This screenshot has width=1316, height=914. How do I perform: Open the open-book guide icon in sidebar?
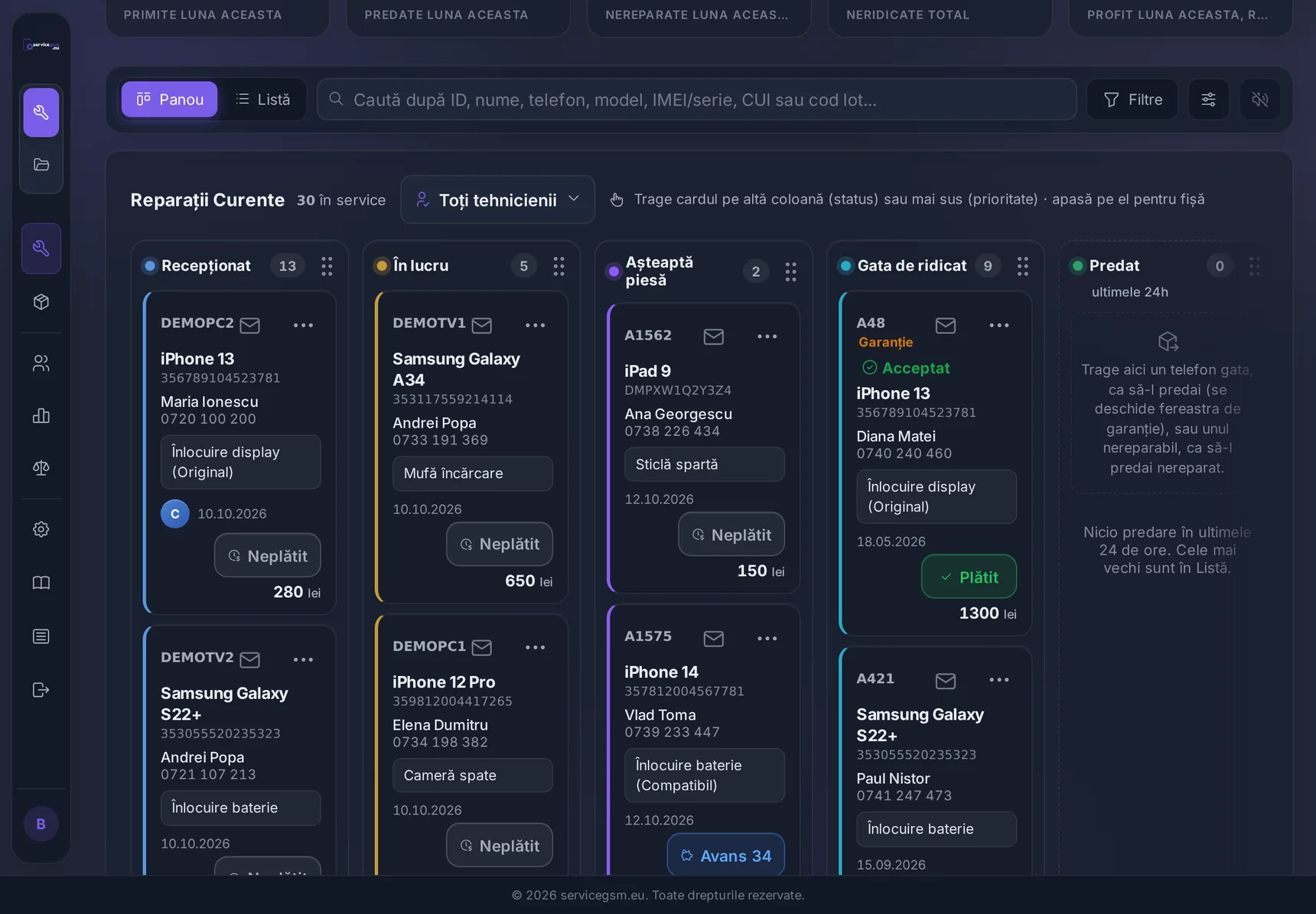(41, 583)
